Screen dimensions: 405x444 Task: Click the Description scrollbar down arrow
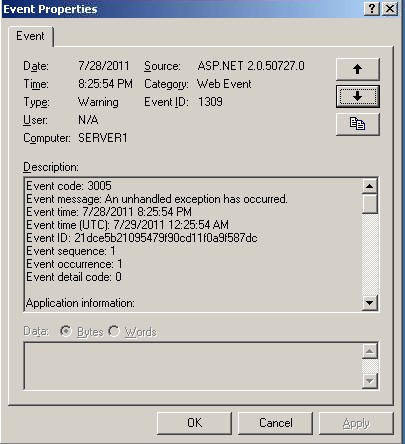tap(370, 303)
